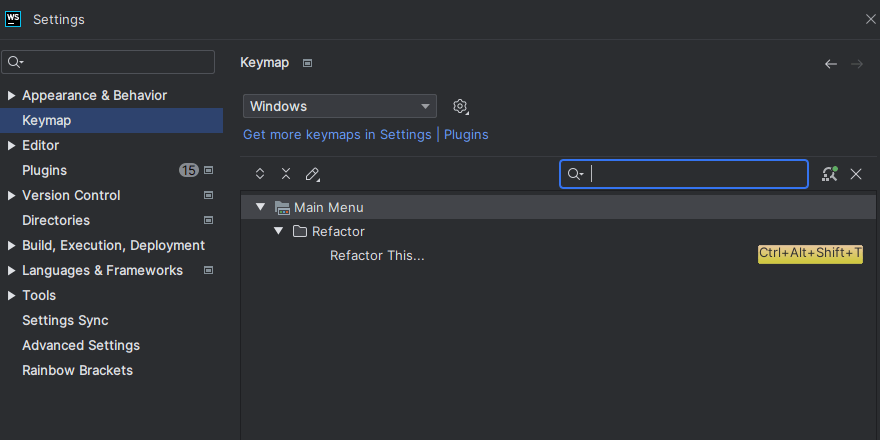Click the Ctrl+Alt+Shift+T shortcut label

point(810,254)
